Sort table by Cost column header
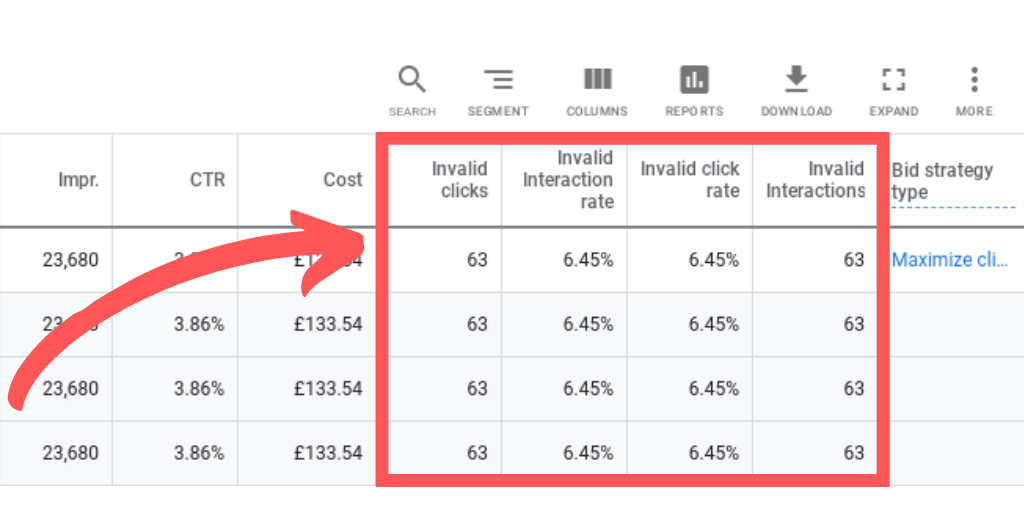 coord(342,180)
